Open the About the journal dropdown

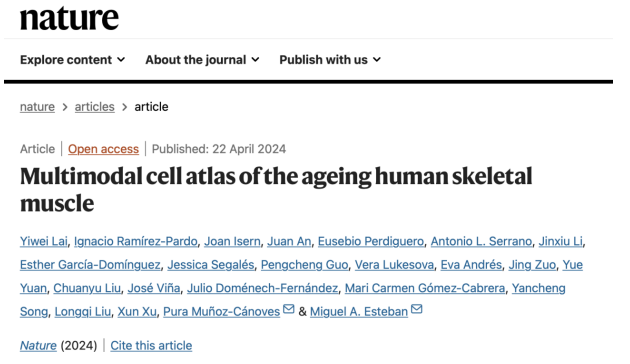point(202,60)
